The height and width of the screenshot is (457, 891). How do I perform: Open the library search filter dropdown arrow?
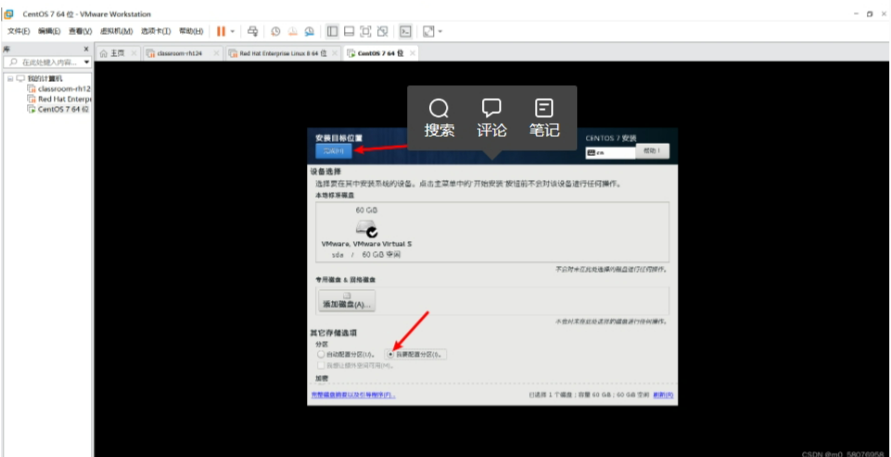[86, 62]
